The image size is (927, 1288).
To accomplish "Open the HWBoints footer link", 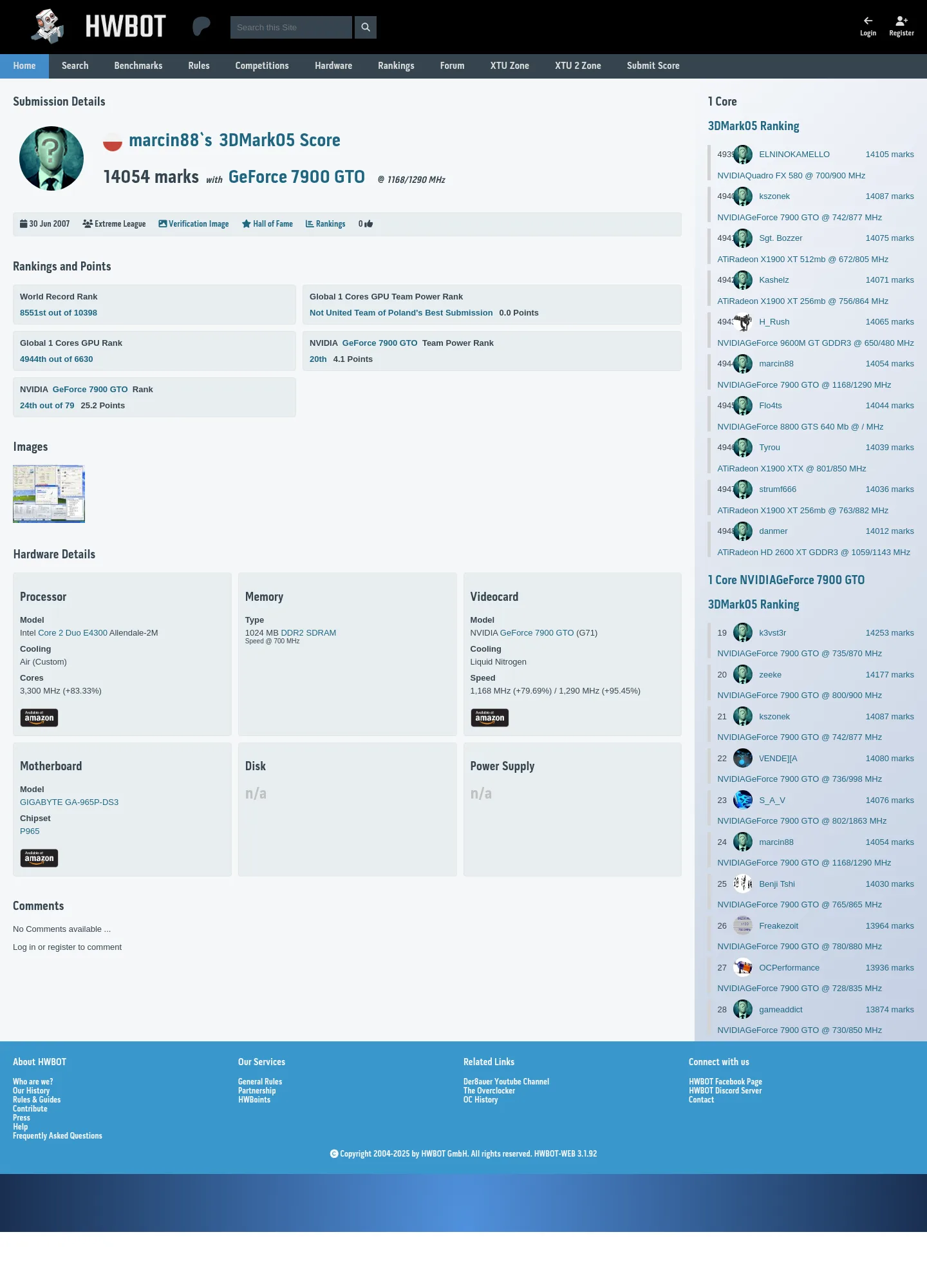I will click(254, 1100).
